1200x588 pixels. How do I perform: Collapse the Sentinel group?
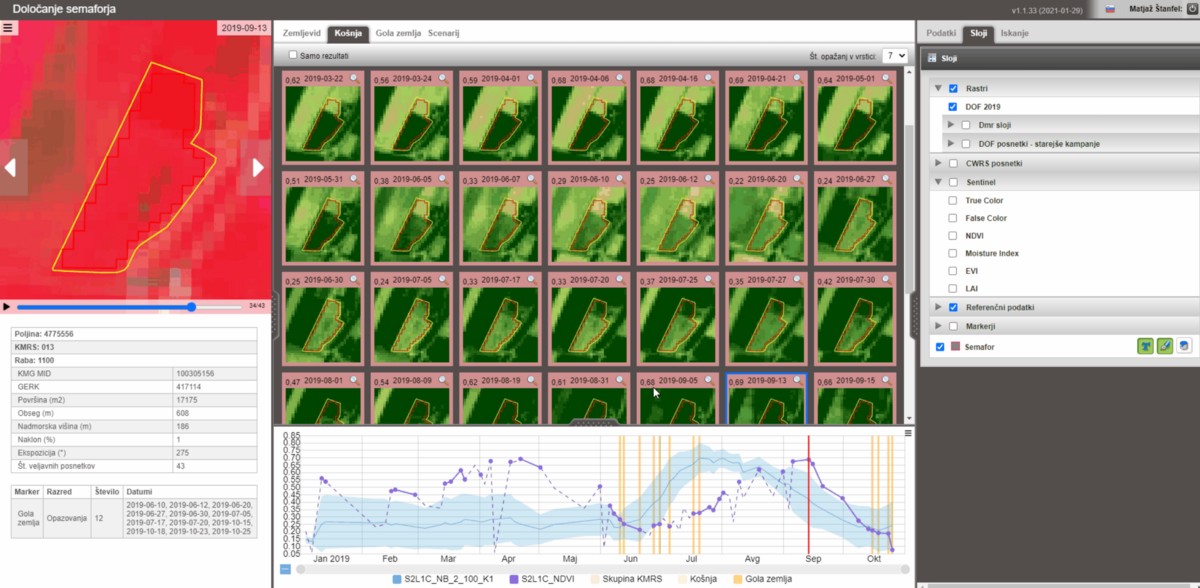(938, 182)
